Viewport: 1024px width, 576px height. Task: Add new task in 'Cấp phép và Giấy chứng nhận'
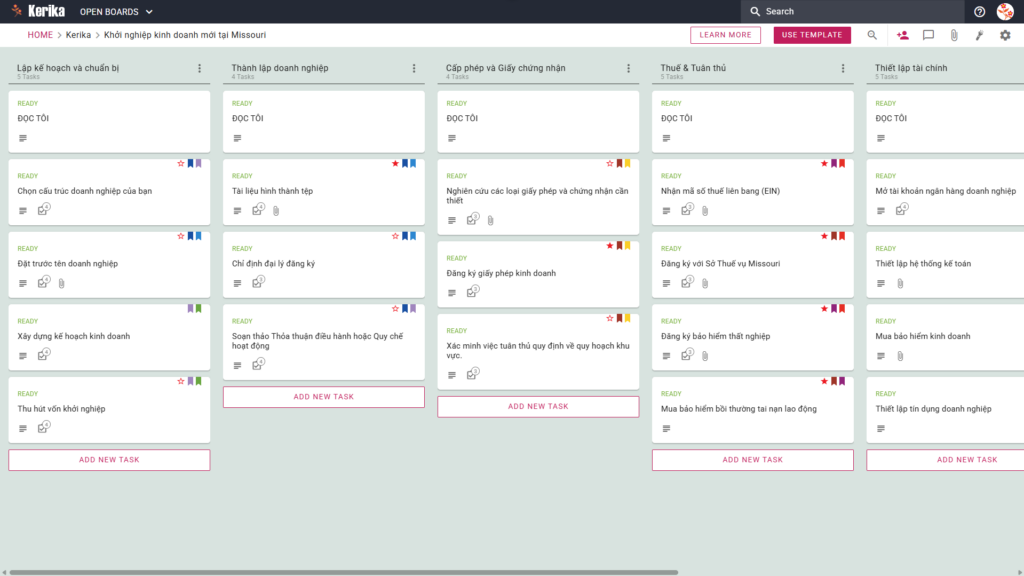538,406
